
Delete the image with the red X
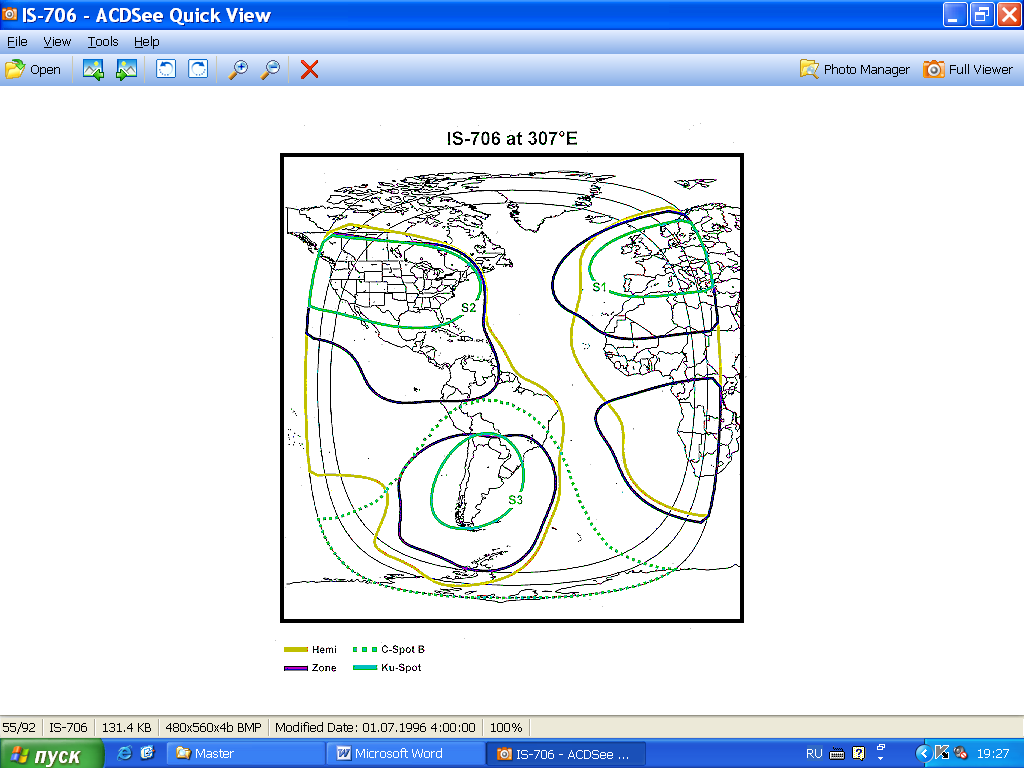pyautogui.click(x=310, y=69)
